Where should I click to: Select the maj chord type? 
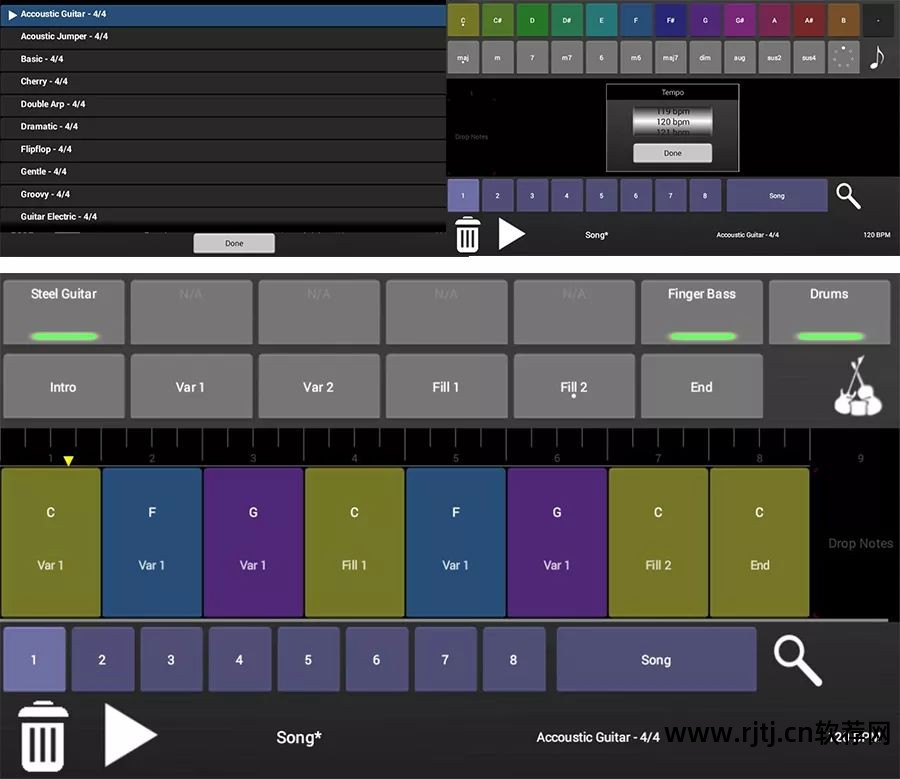tap(463, 57)
